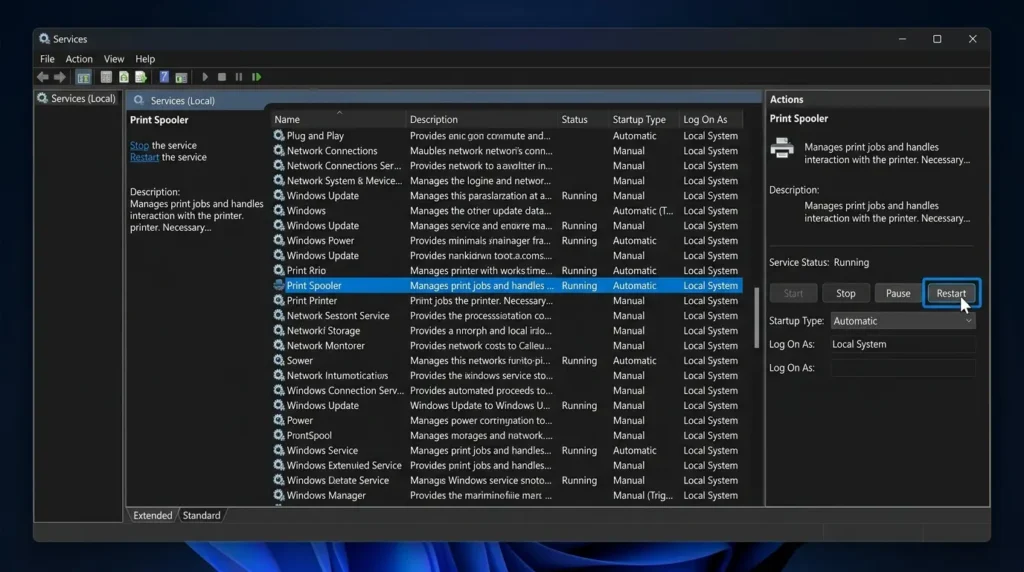Select the Windows Extenued Service row
The height and width of the screenshot is (572, 1024).
point(507,465)
